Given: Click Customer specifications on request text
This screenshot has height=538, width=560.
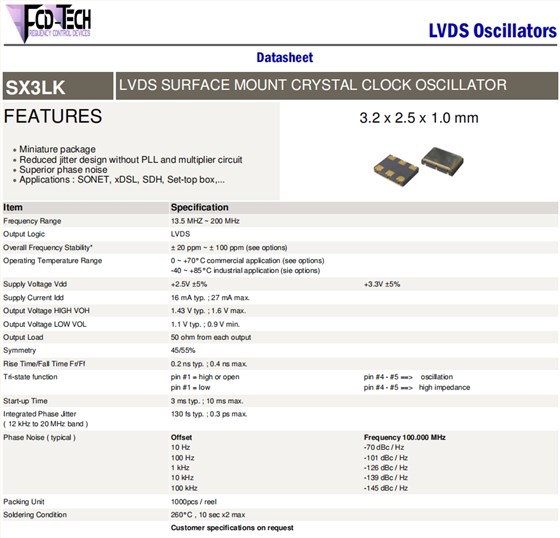Looking at the screenshot, I should (232, 528).
